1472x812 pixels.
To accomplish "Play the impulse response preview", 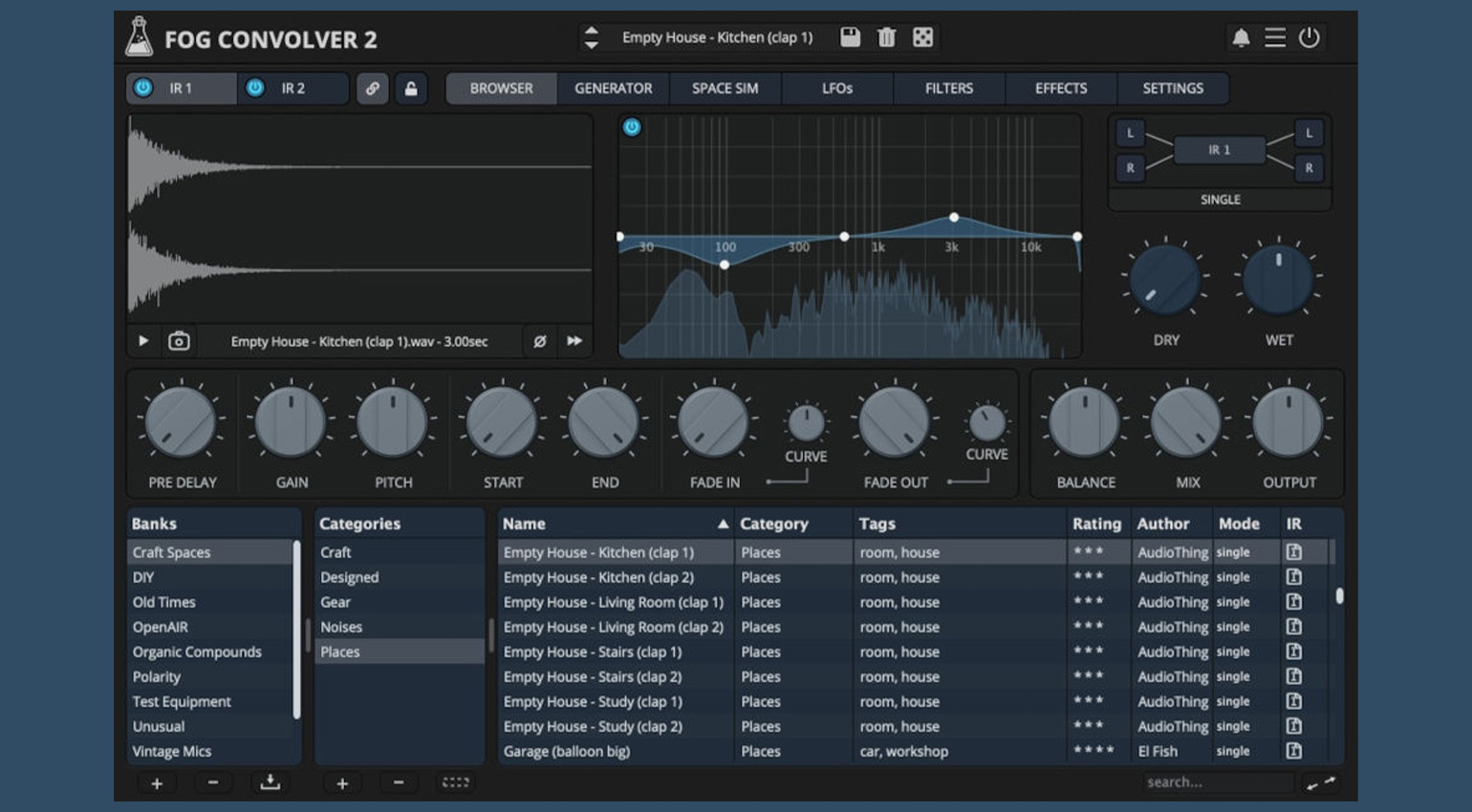I will click(x=143, y=341).
